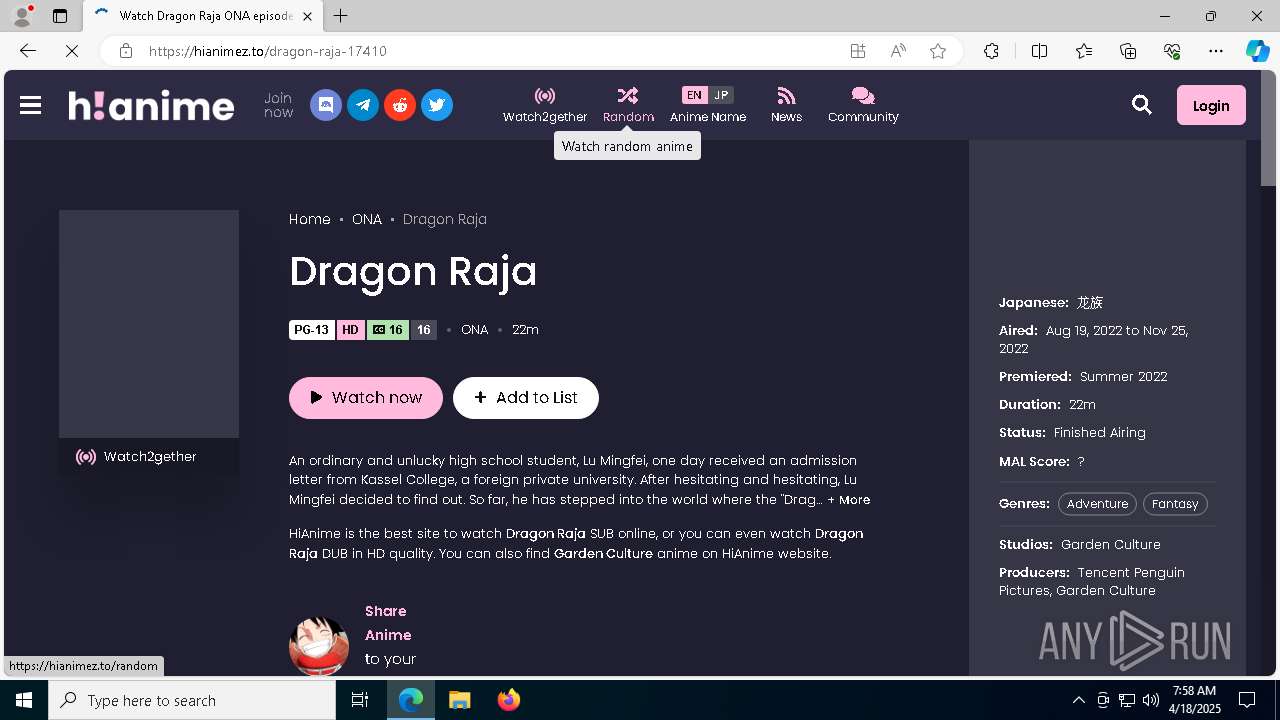Open Watch2gether from top navigation

(545, 105)
